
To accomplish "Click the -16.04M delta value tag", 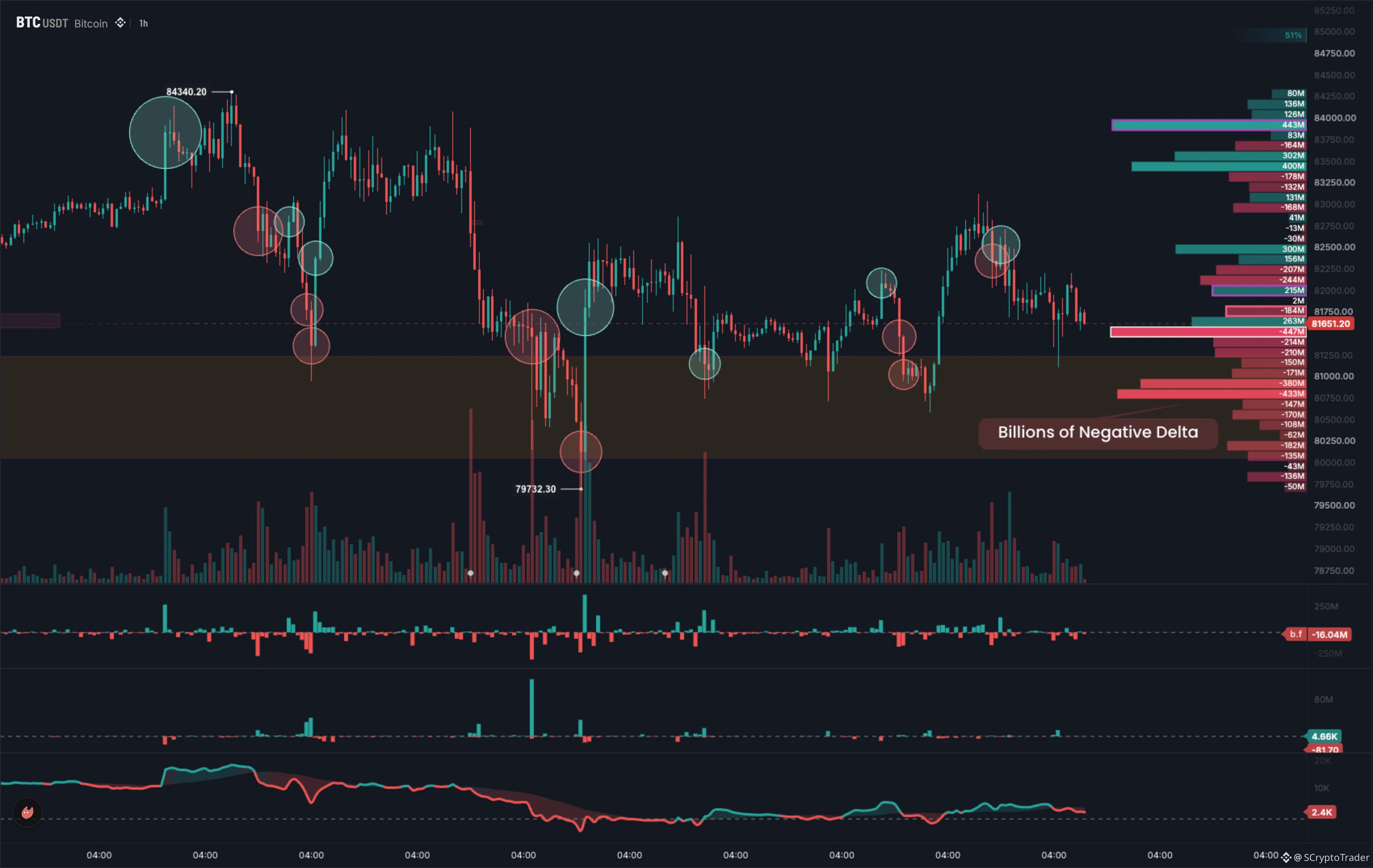I will pyautogui.click(x=1330, y=634).
